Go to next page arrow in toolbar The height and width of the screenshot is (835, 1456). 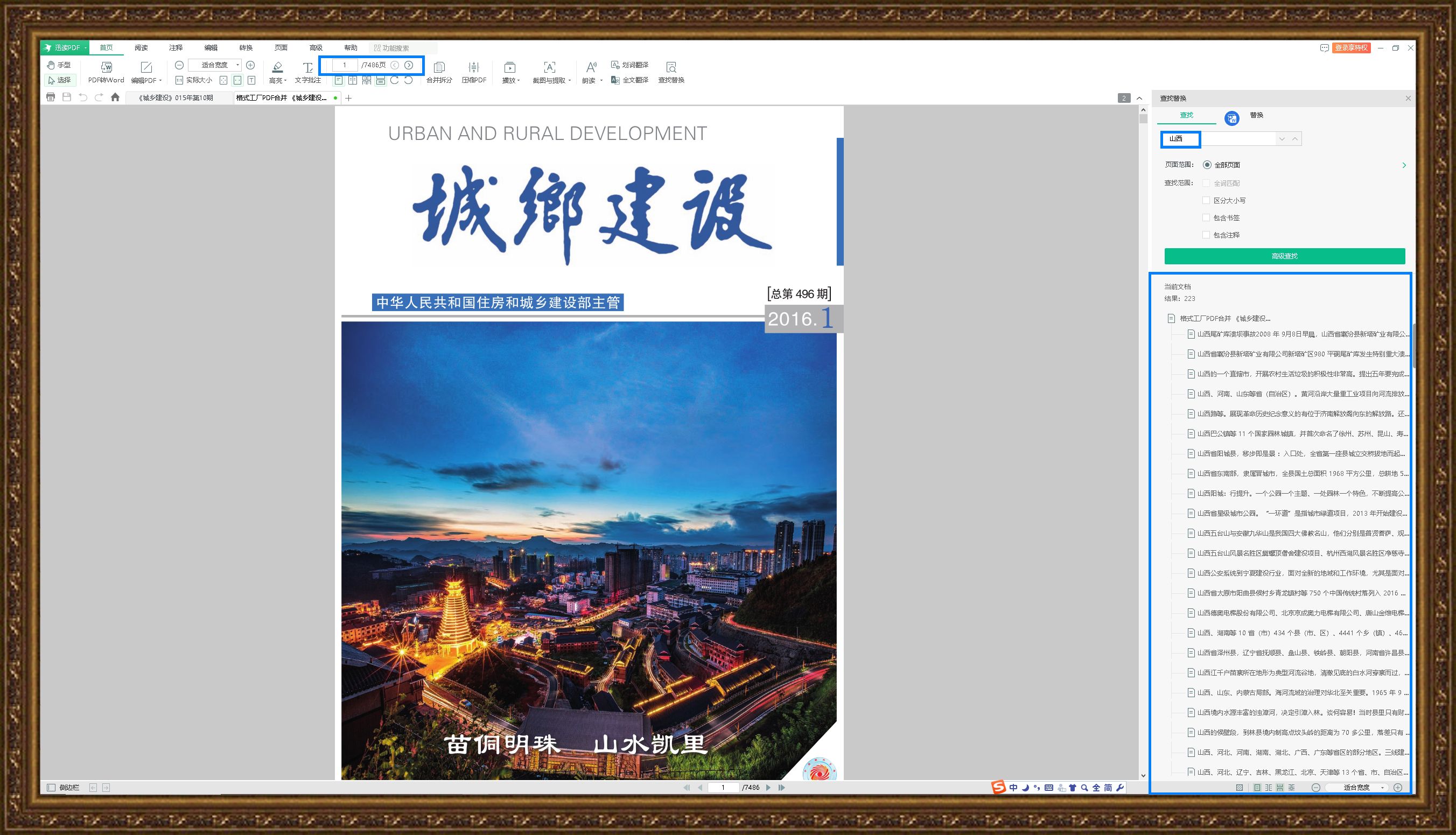(409, 65)
